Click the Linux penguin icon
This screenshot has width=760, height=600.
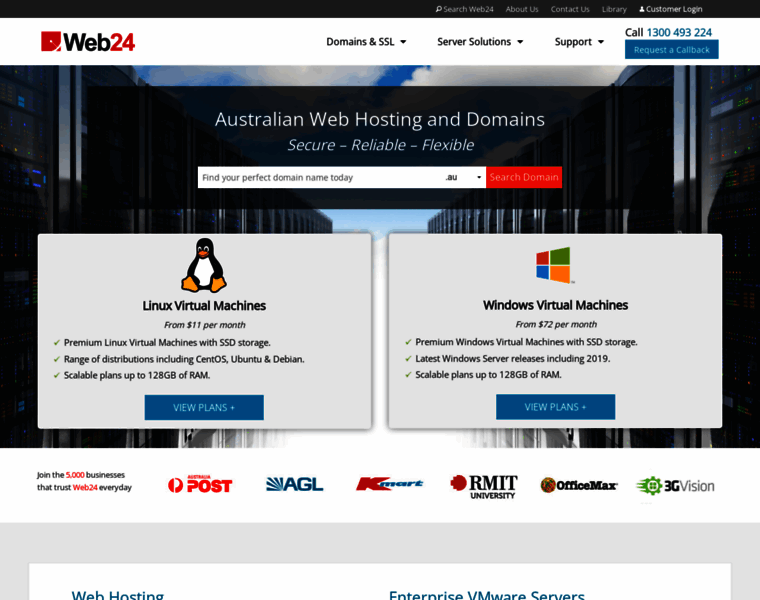coord(204,265)
